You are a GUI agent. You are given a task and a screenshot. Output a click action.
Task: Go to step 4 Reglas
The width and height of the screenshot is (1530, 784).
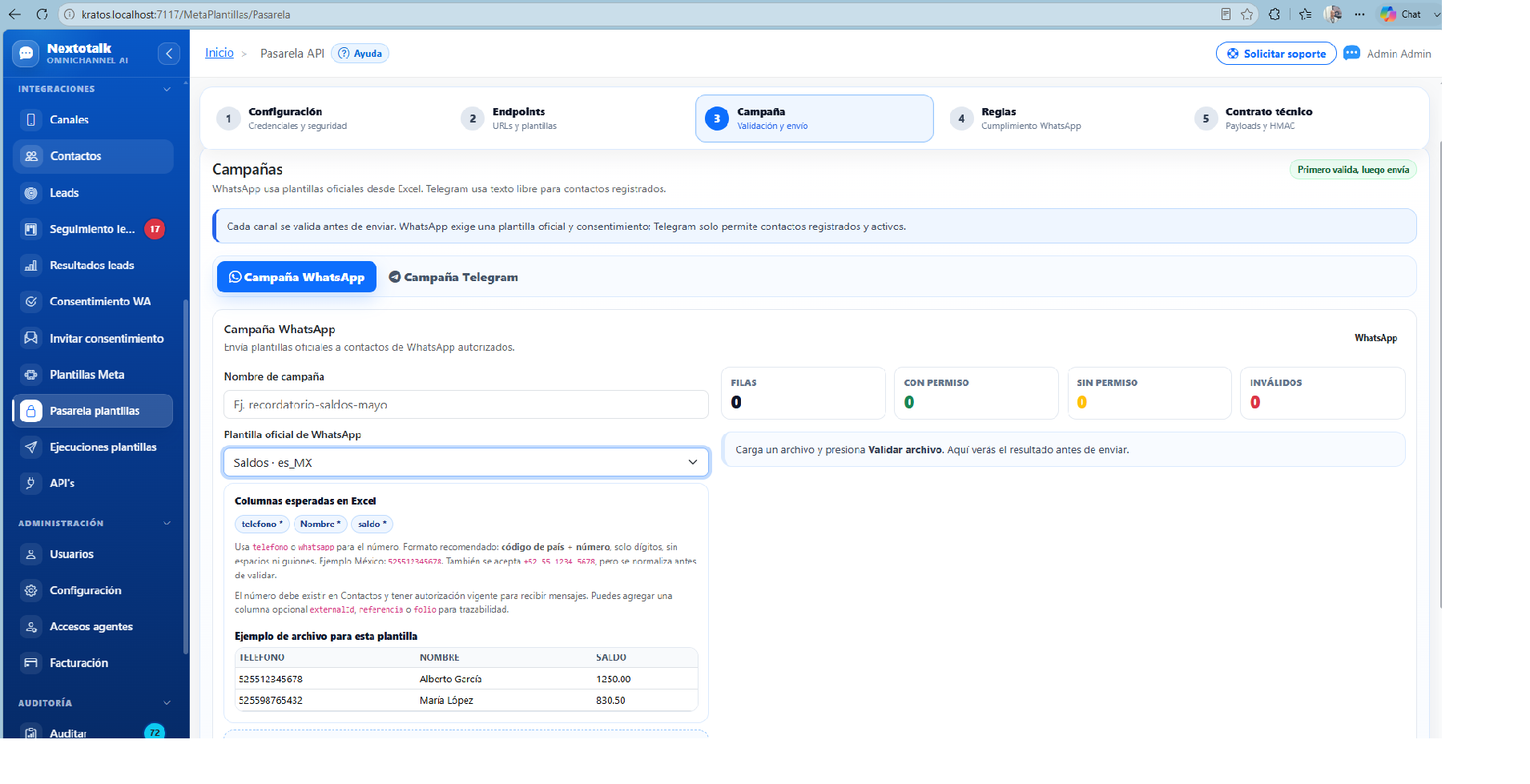point(1058,119)
